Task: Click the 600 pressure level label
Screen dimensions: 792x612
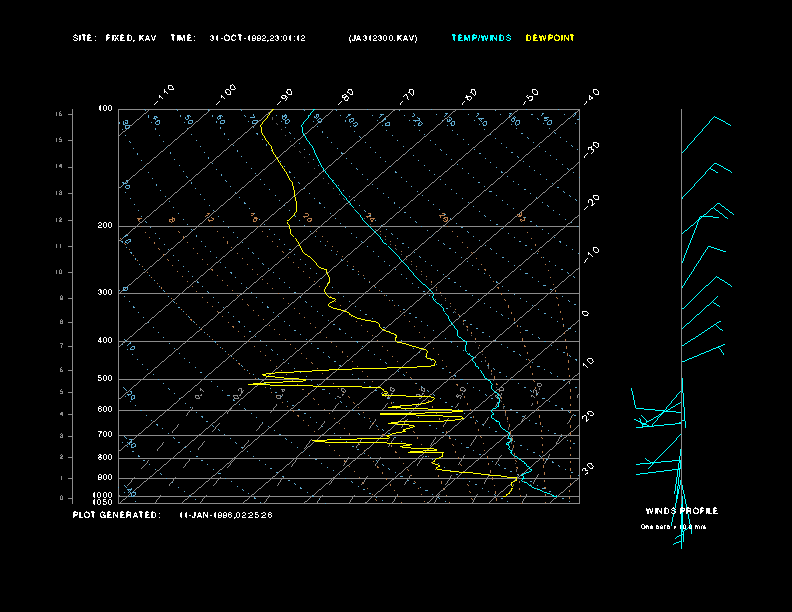Action: 105,410
